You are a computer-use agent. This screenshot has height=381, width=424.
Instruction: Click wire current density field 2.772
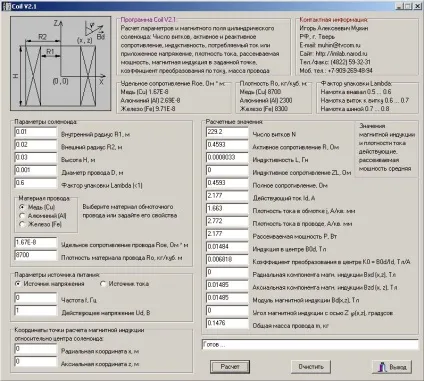227,221
